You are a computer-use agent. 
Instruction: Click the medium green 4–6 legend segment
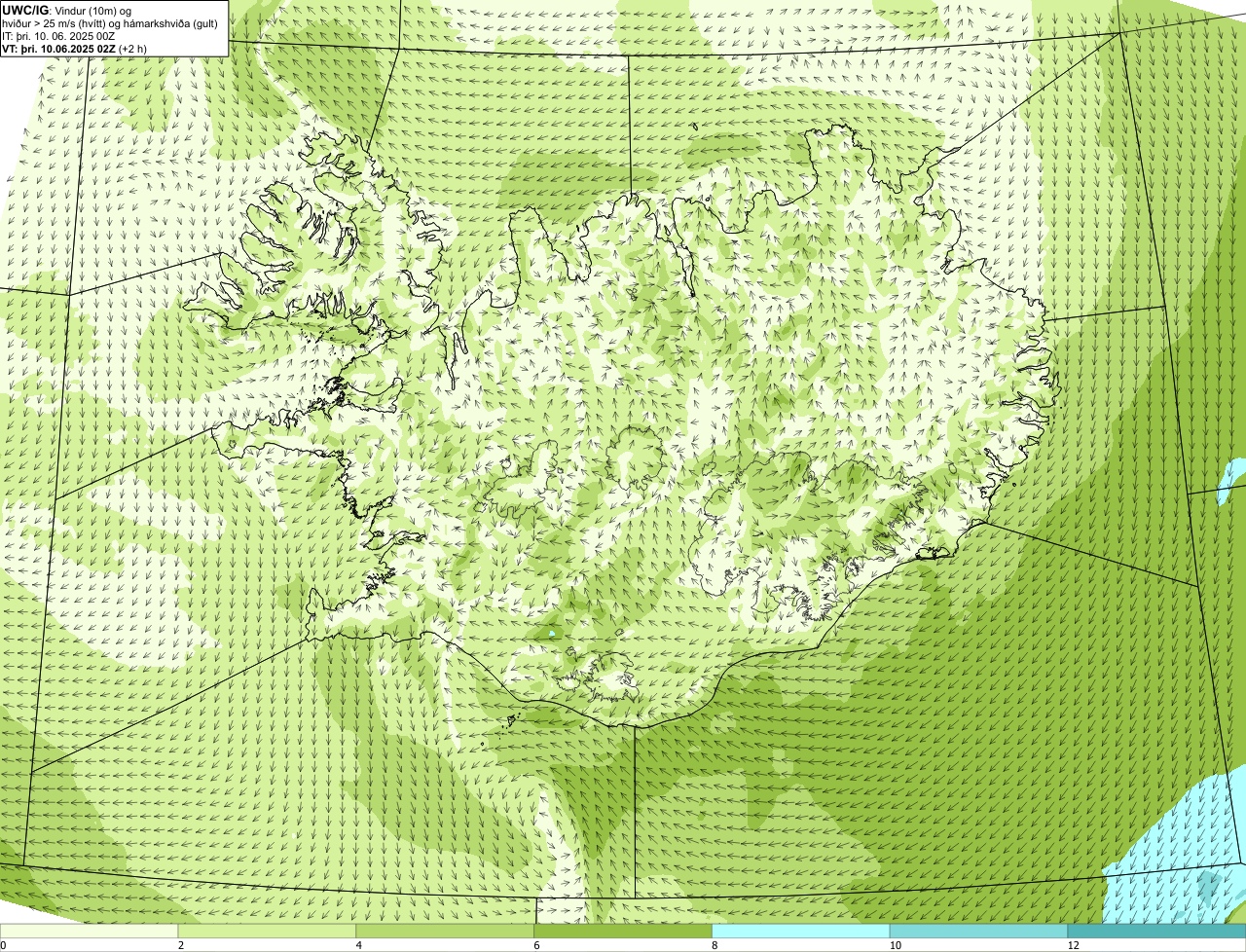(447, 932)
